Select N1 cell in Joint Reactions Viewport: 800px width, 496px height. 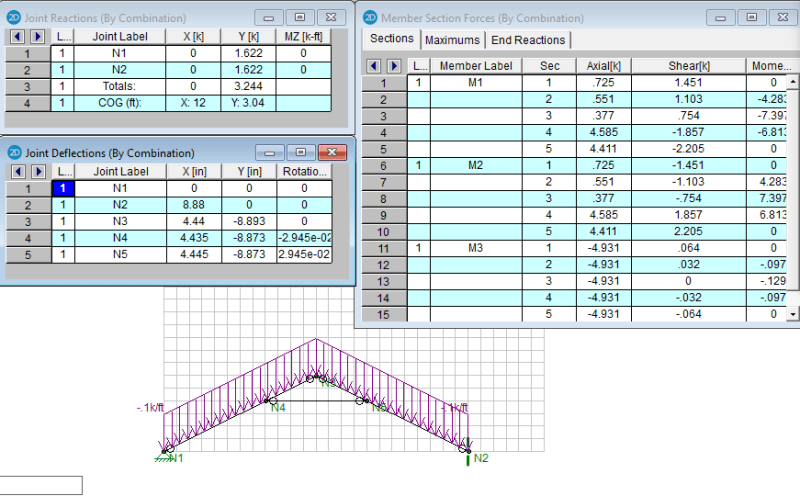click(x=119, y=53)
